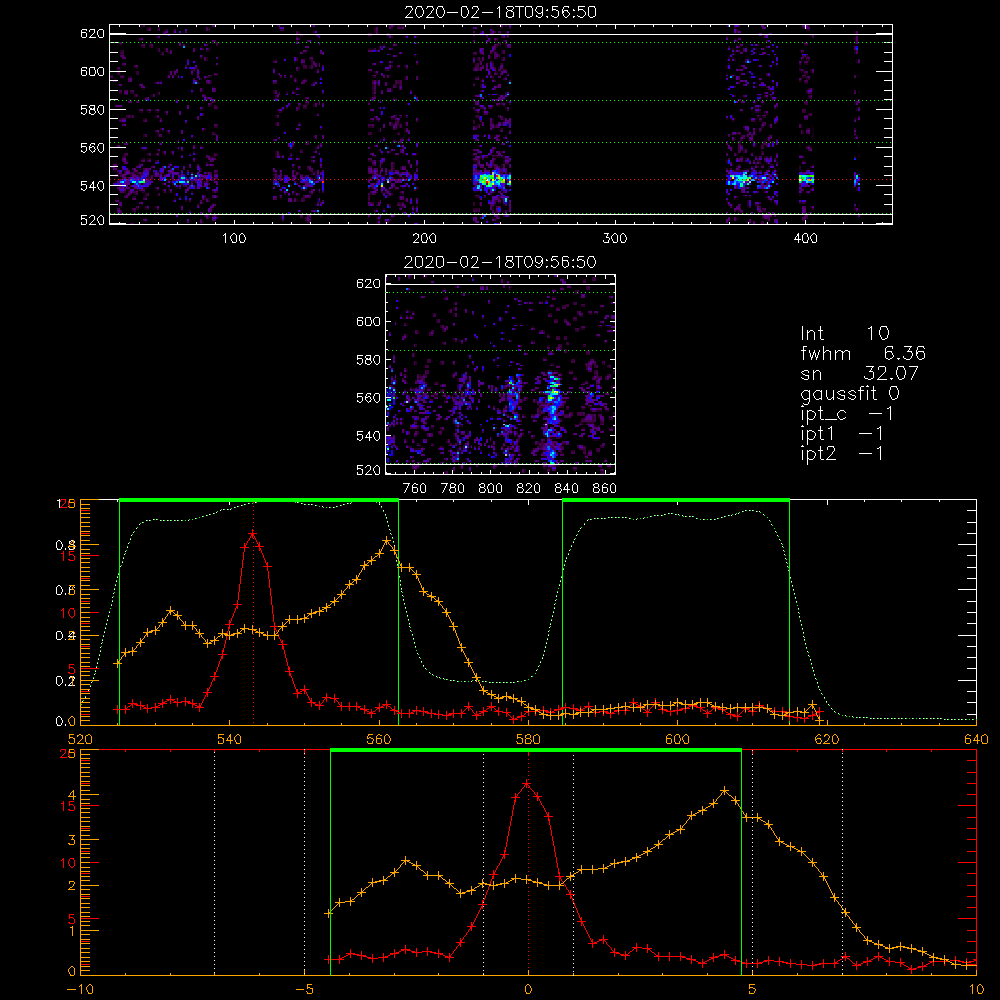The width and height of the screenshot is (1000, 1000).
Task: Click x-axis label 400 on top spectrogram
Action: click(x=805, y=239)
